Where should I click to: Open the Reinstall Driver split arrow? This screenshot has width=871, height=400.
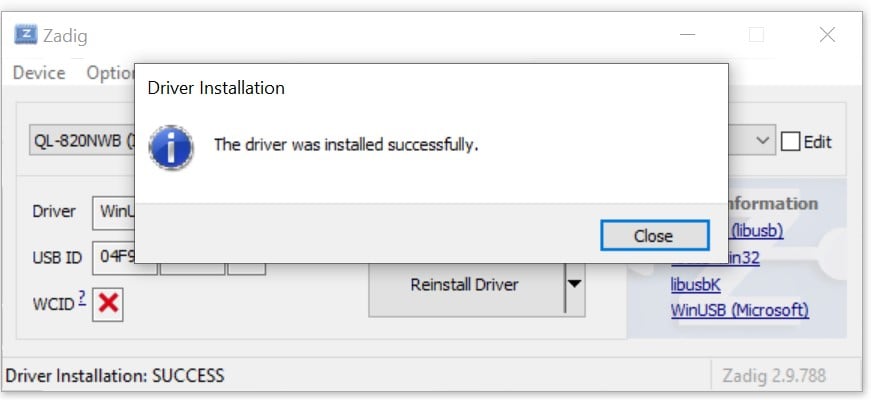click(575, 284)
